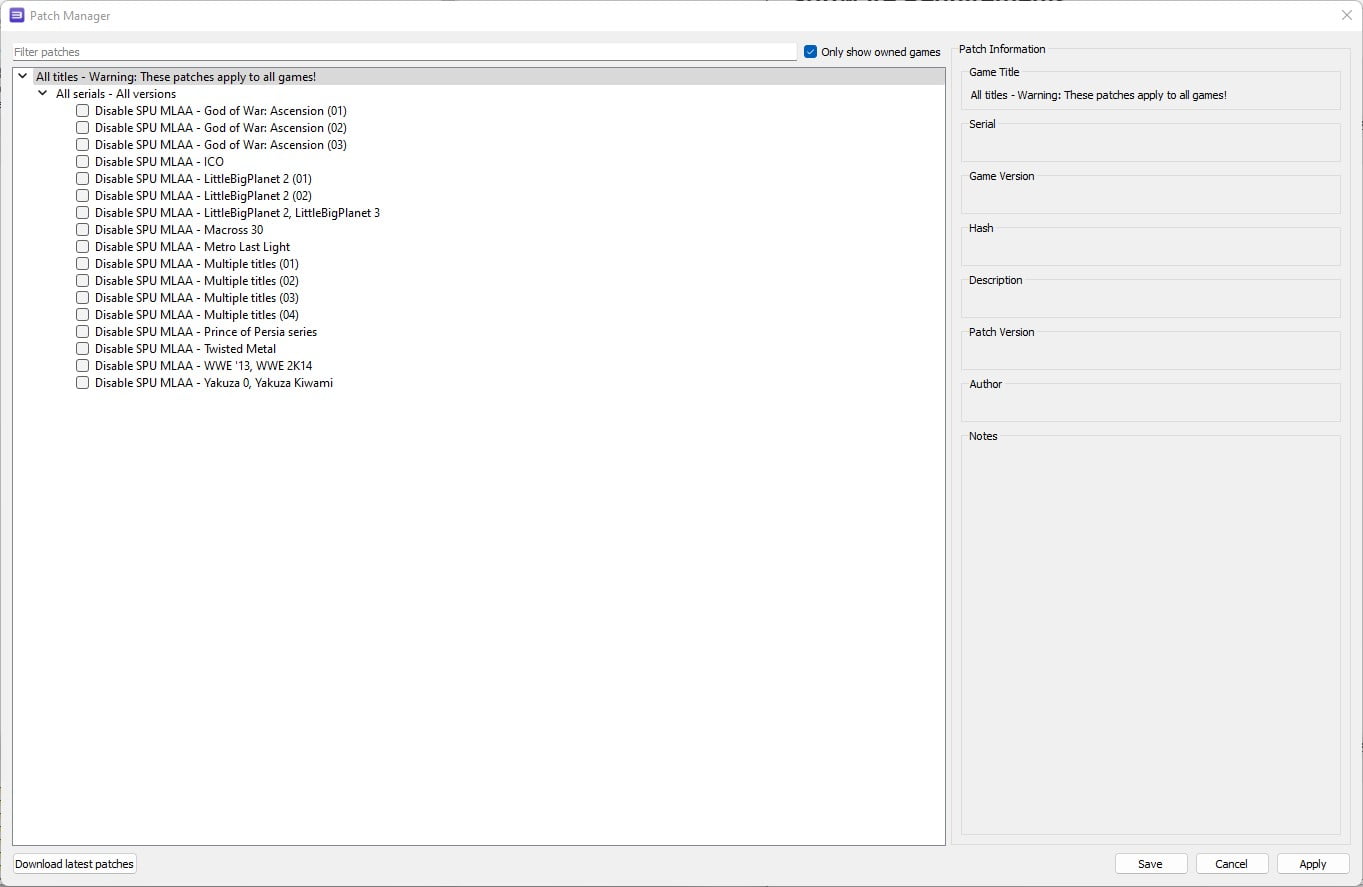Check the Metro Last Light patch box

click(x=83, y=247)
